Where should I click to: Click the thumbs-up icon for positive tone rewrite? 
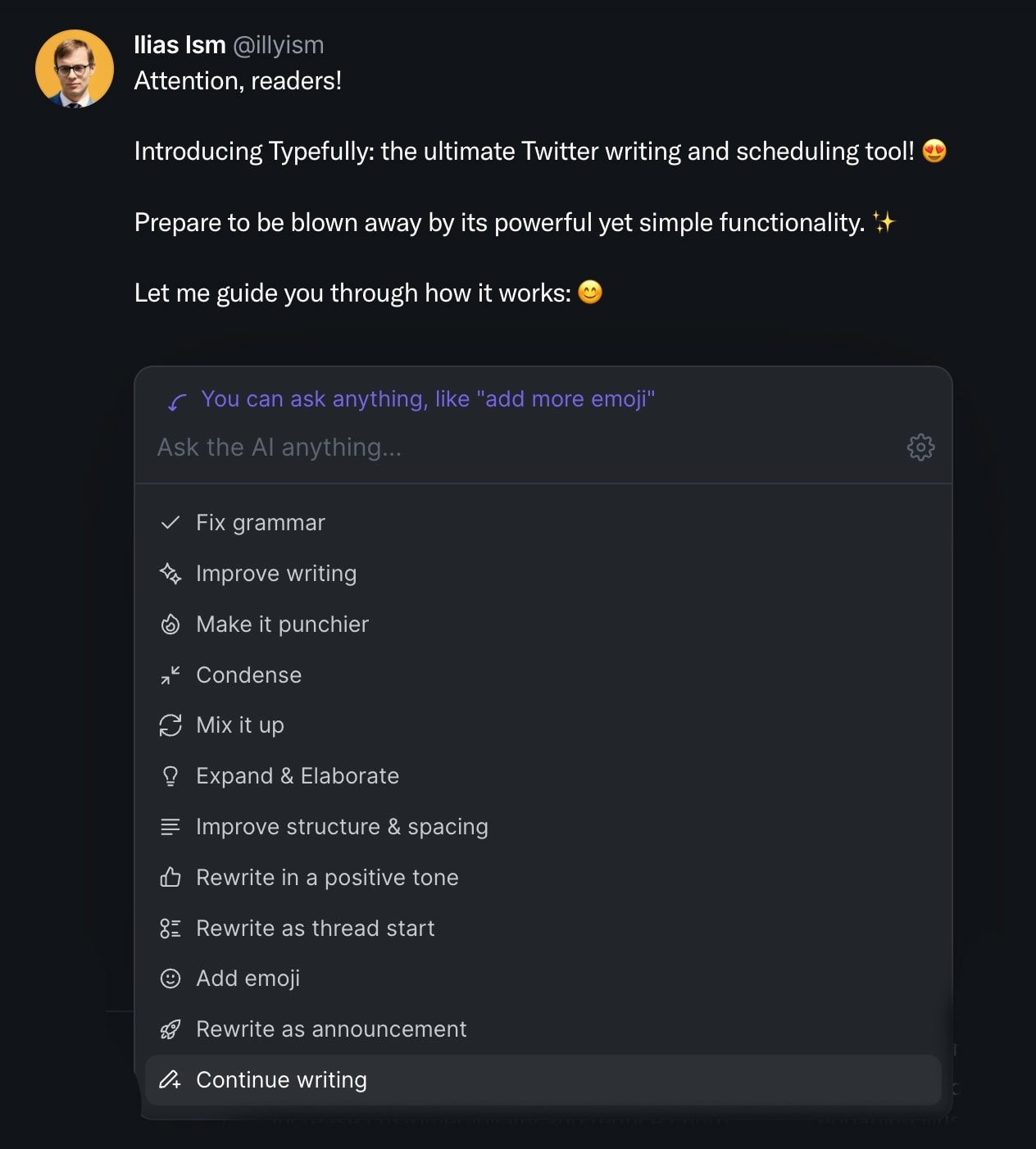(x=170, y=877)
